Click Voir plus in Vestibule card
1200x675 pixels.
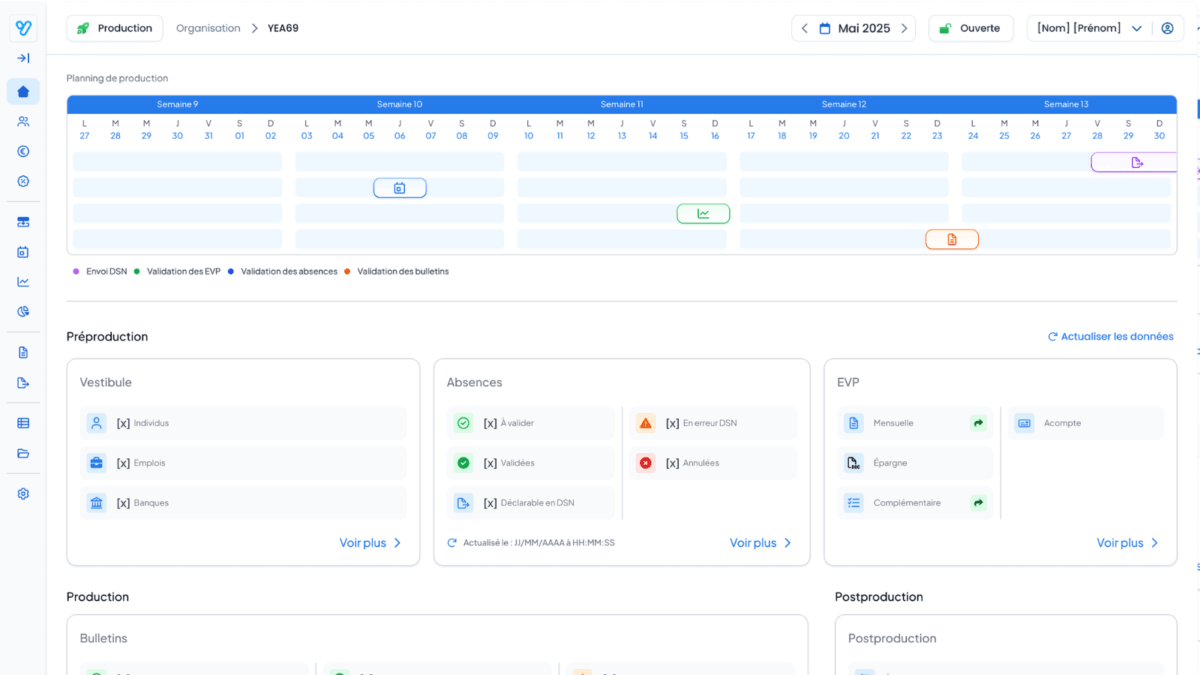370,543
